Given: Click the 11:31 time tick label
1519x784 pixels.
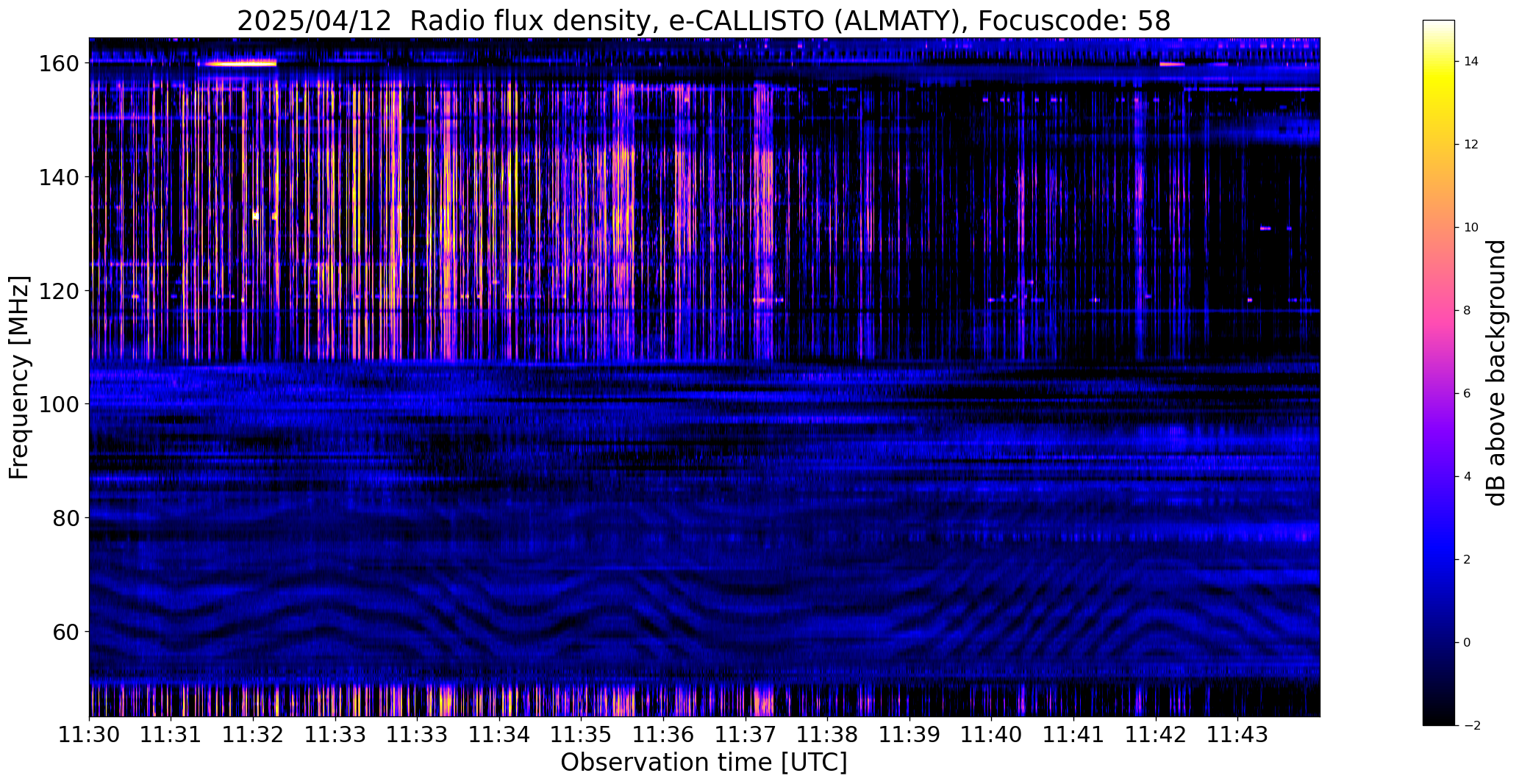Looking at the screenshot, I should [171, 735].
